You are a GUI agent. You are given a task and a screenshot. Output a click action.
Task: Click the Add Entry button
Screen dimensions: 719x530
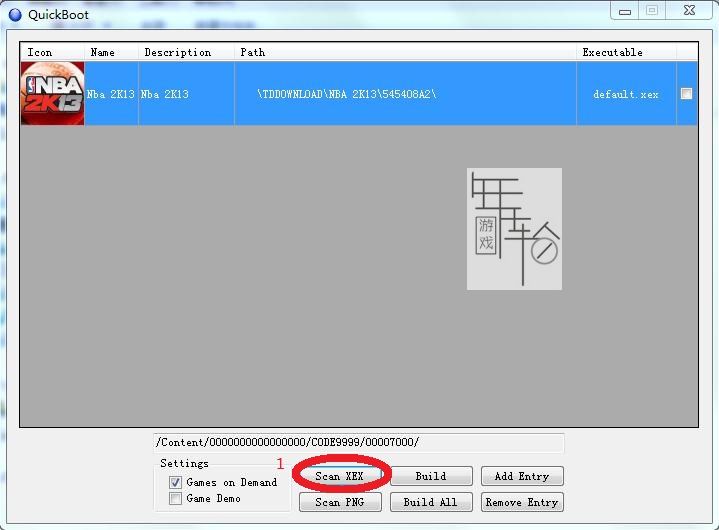(x=522, y=476)
